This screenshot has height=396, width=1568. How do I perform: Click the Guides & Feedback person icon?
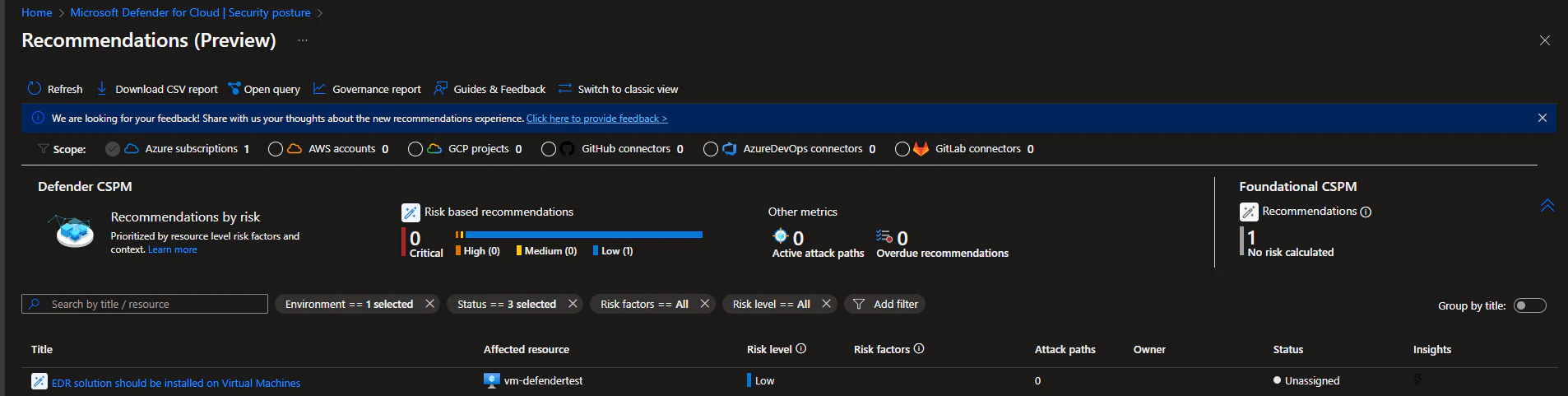pos(441,88)
